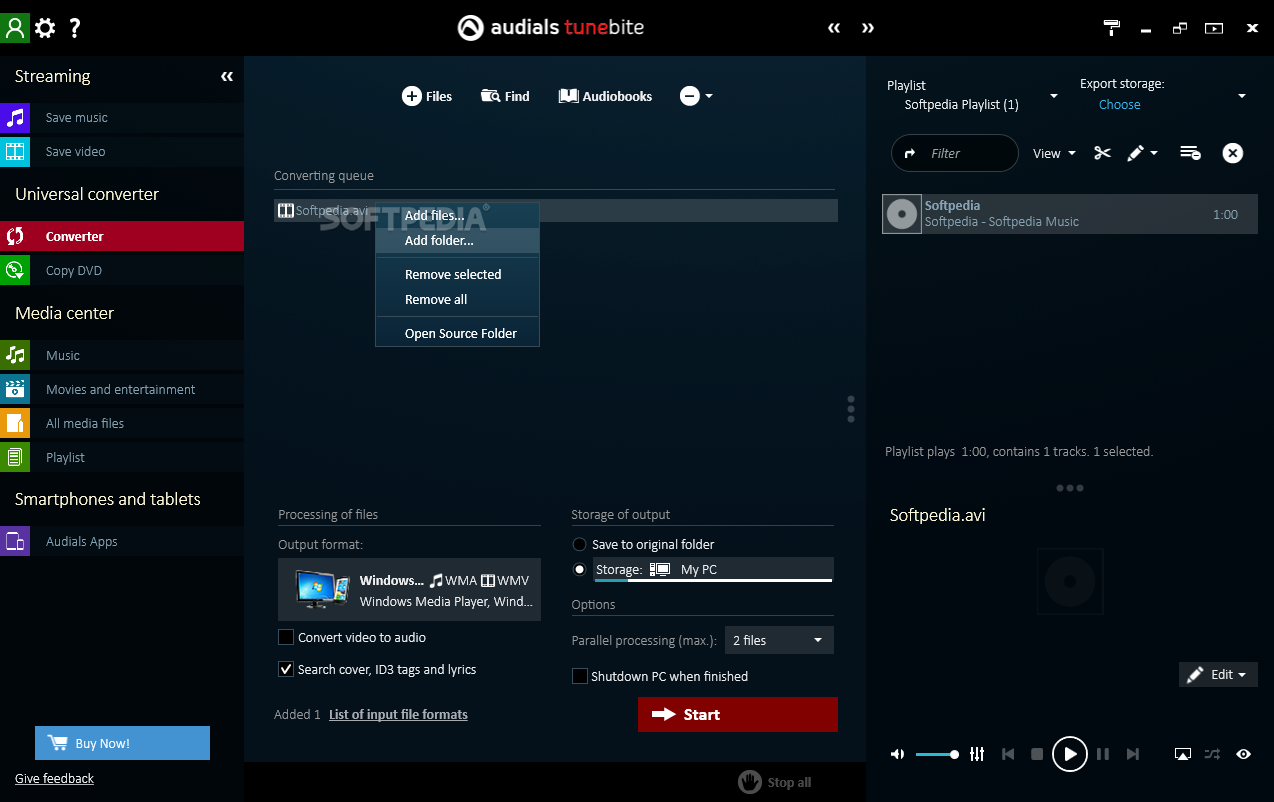Open the equalizer icon
This screenshot has width=1274, height=802.
[977, 754]
